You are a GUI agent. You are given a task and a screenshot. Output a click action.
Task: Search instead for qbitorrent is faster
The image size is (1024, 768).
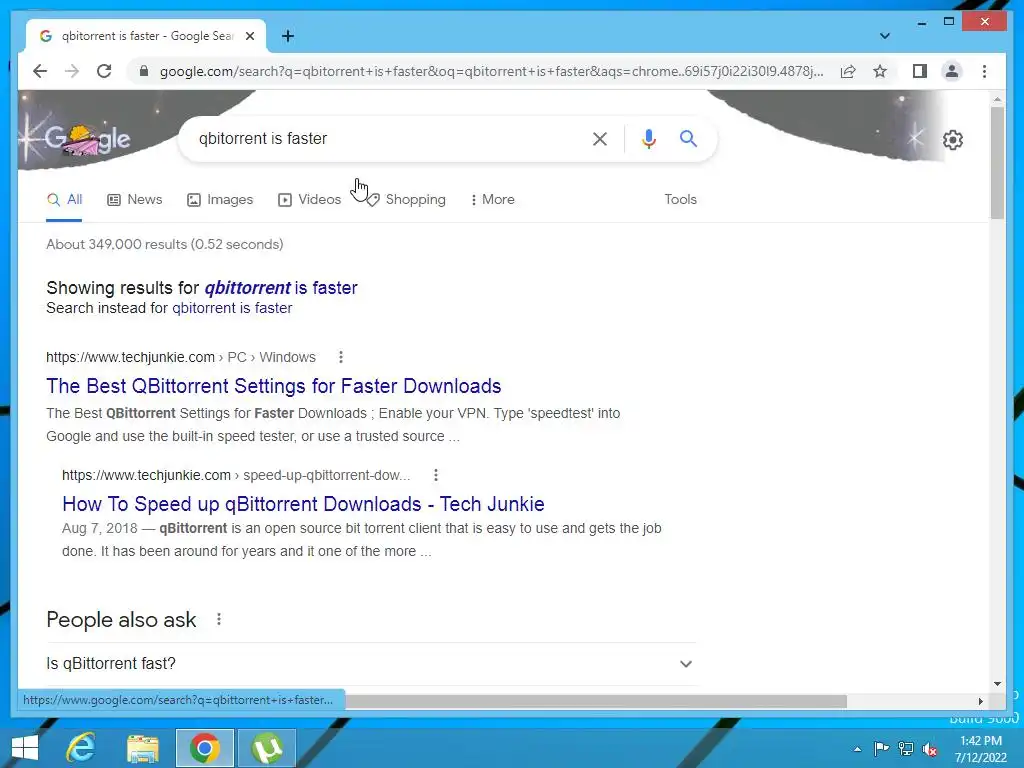pos(232,308)
